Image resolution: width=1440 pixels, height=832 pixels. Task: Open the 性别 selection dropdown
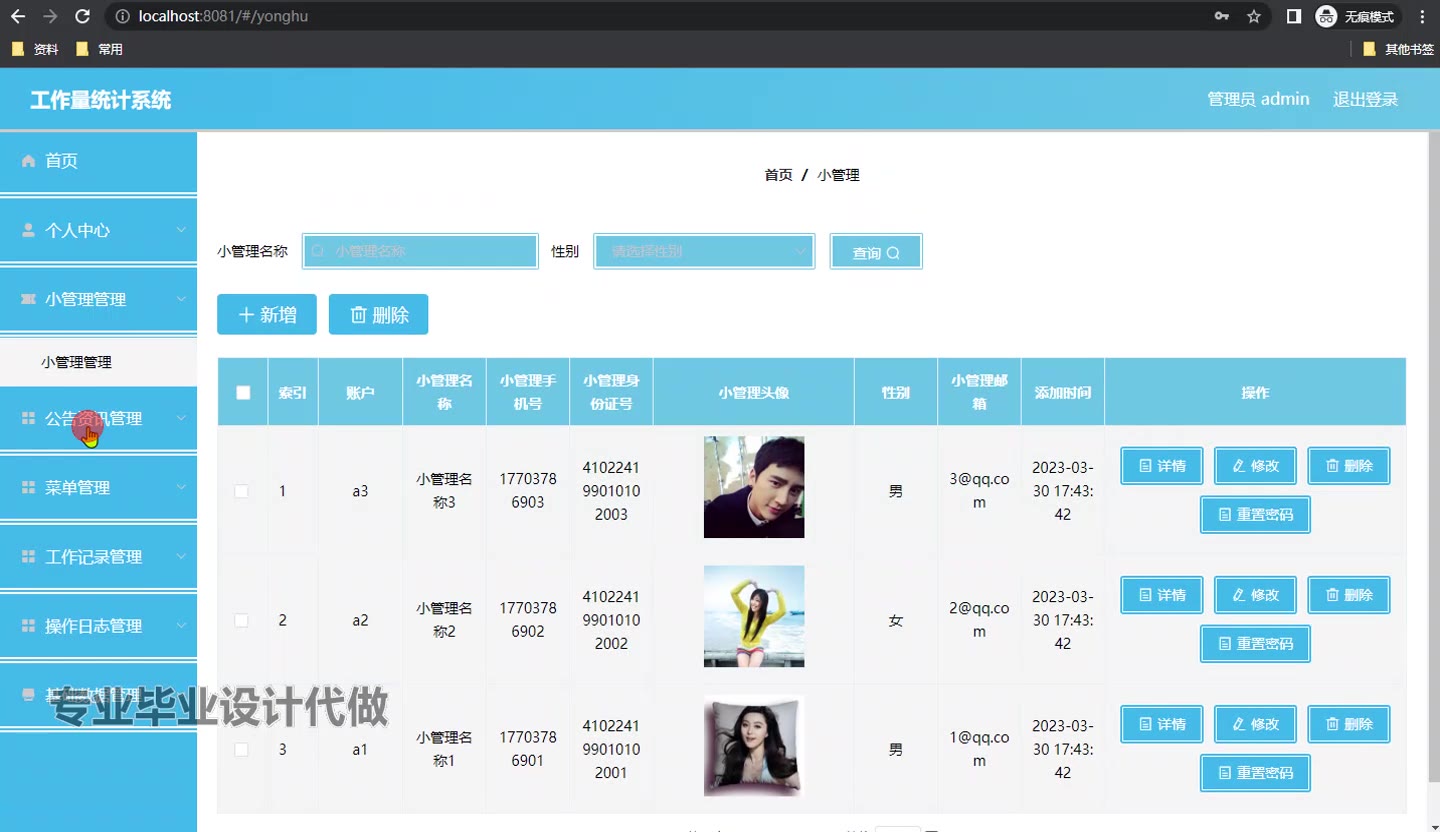pyautogui.click(x=704, y=251)
